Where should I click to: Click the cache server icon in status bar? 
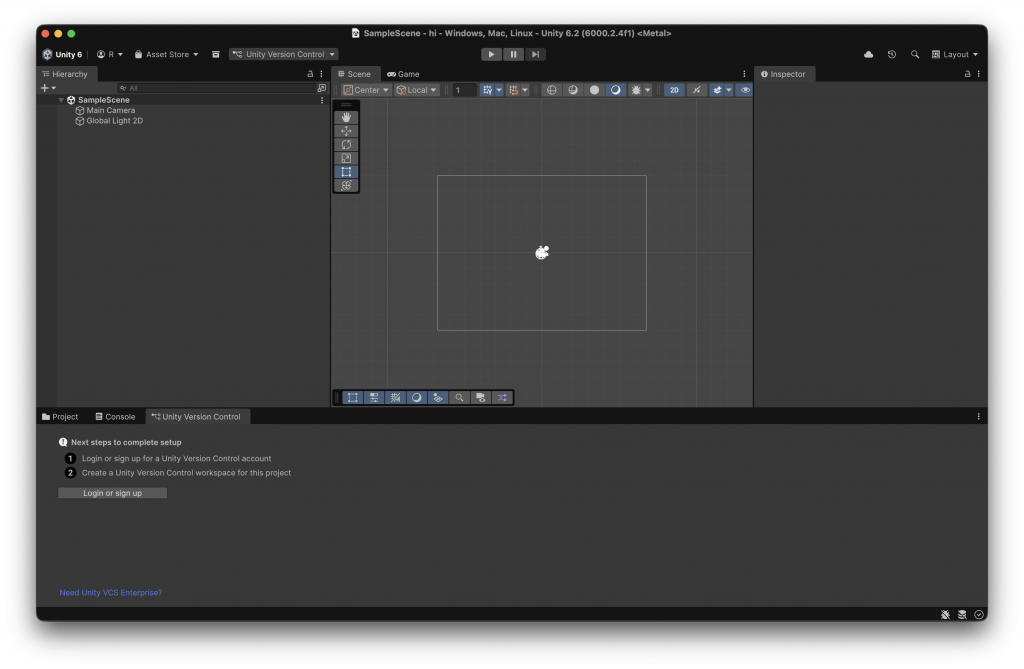click(962, 614)
